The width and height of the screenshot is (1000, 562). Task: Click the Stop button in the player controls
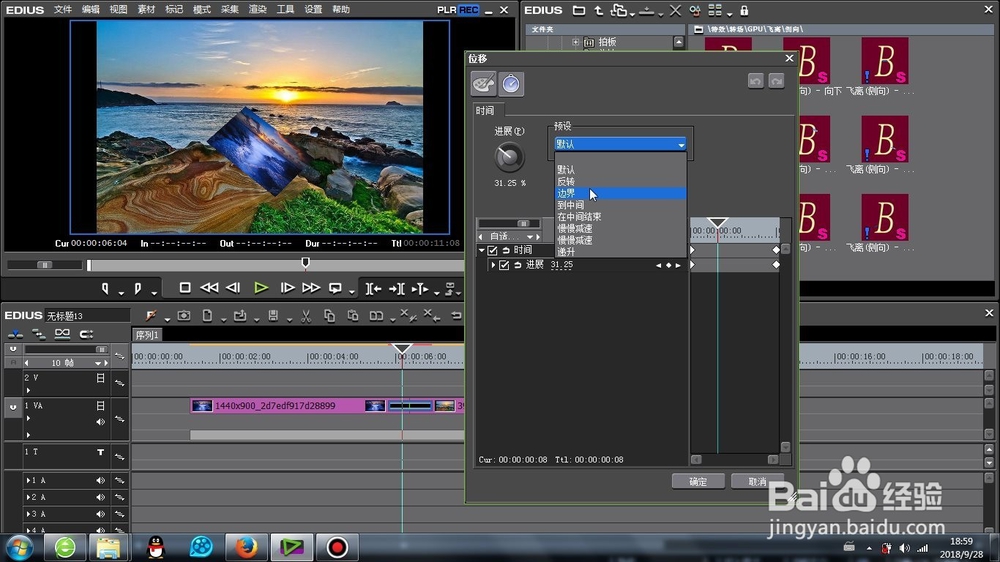[185, 288]
